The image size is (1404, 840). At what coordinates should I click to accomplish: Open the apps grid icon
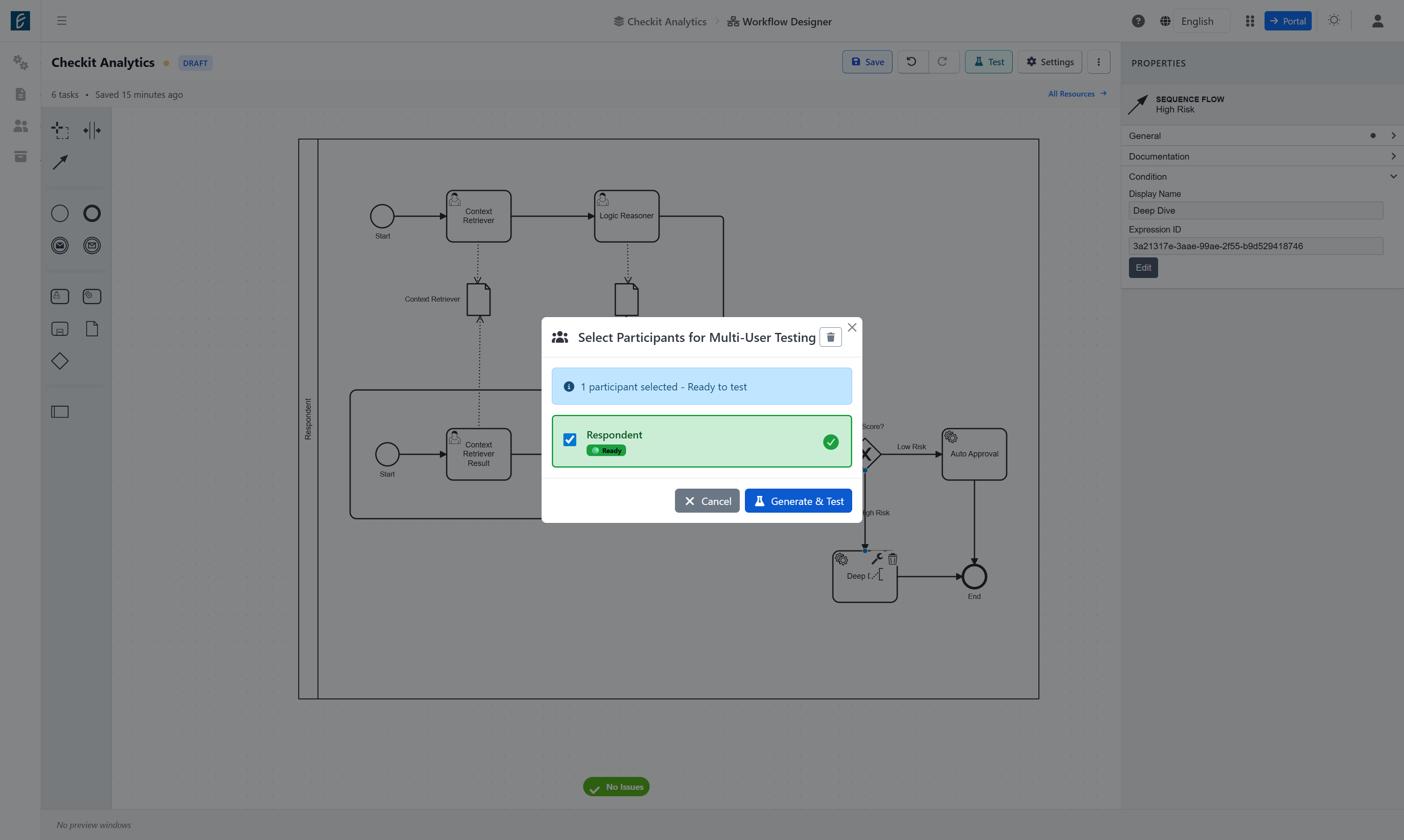point(1250,21)
